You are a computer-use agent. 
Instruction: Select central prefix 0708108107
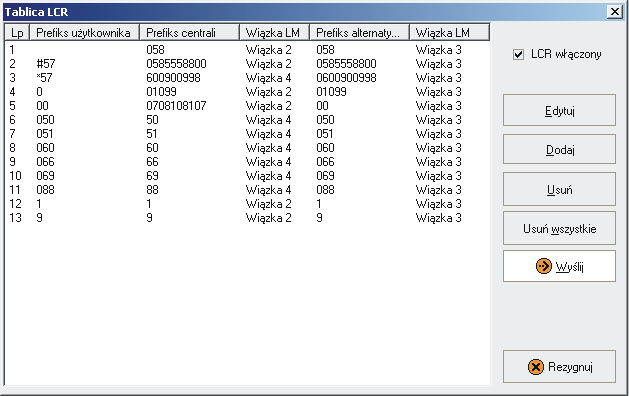click(176, 106)
